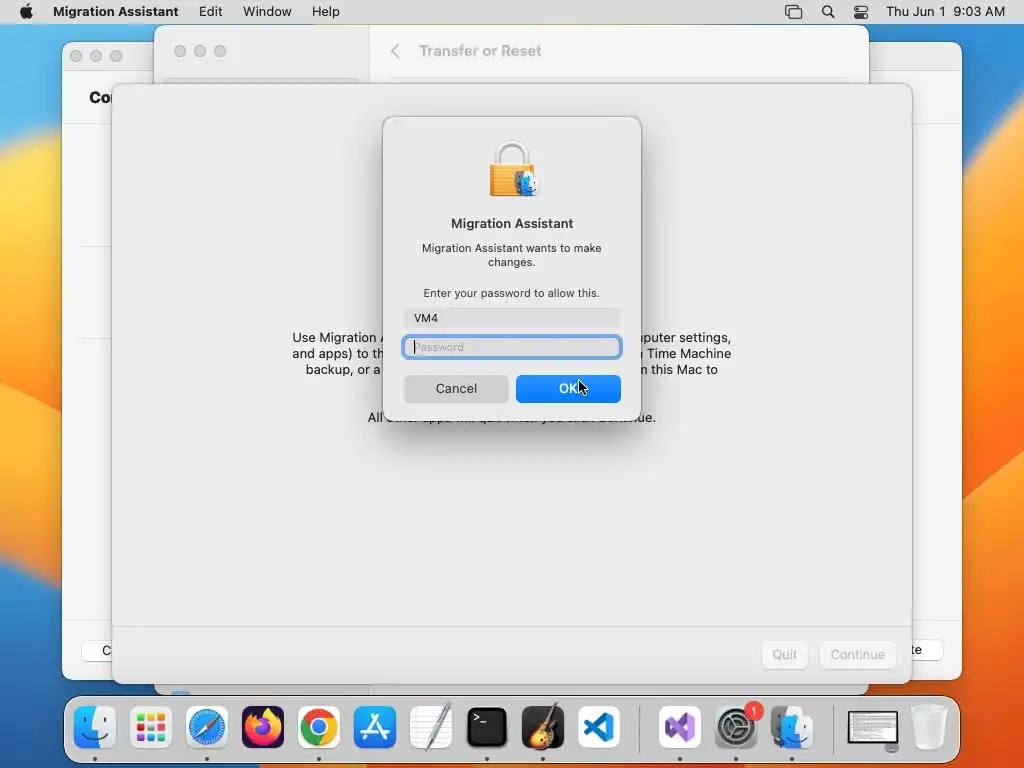Open Terminal from the Dock
The height and width of the screenshot is (768, 1024).
point(487,727)
